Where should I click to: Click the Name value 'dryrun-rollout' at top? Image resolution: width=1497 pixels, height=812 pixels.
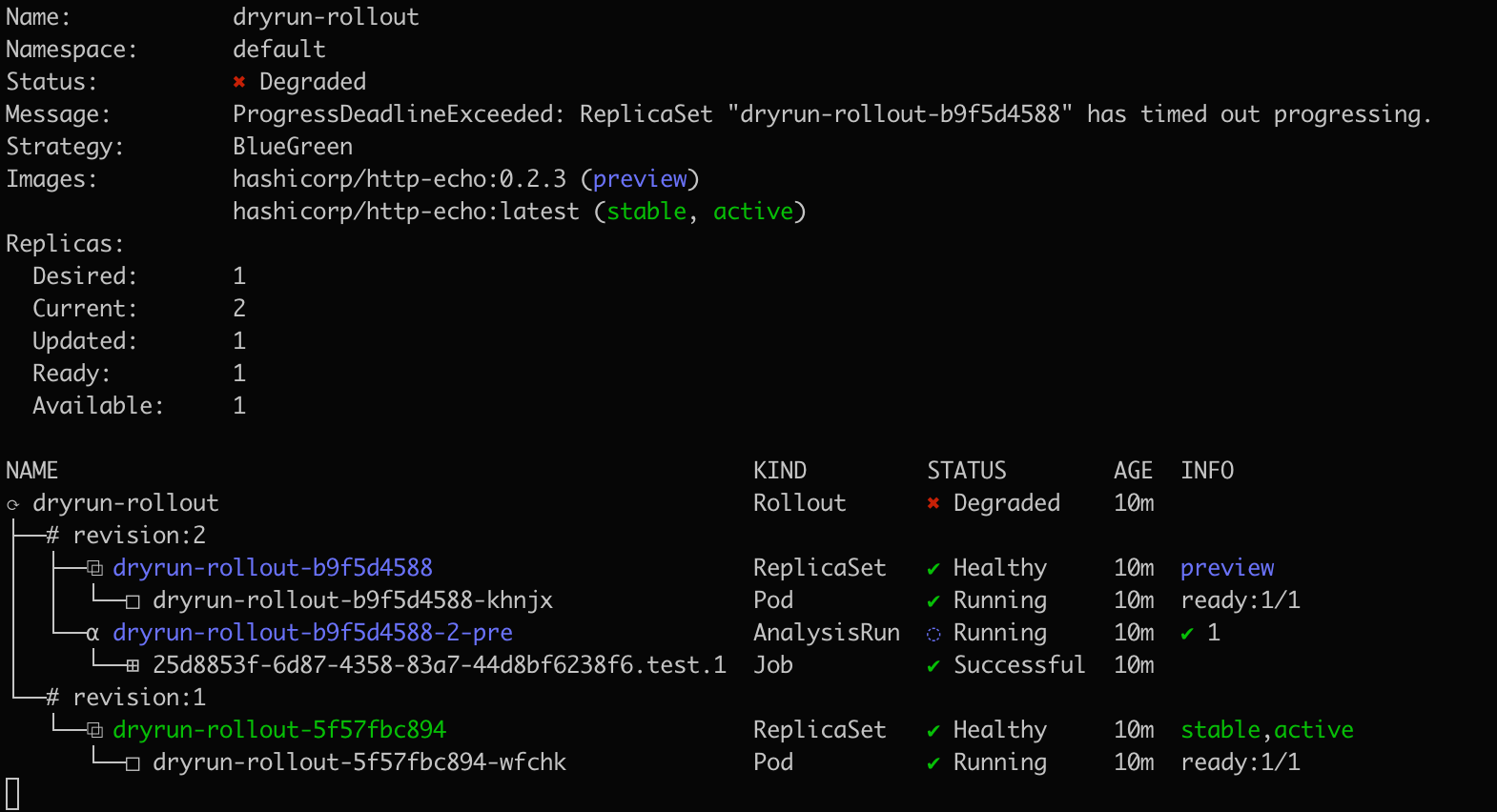(x=326, y=17)
